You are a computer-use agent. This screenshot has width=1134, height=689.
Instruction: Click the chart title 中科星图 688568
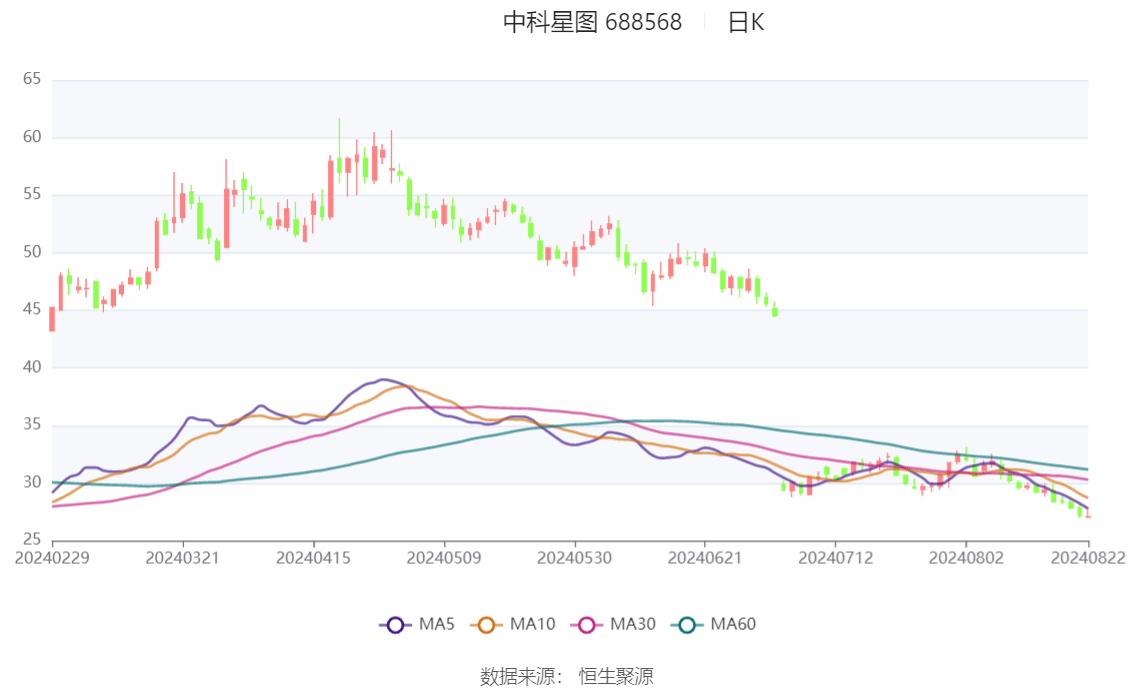(592, 22)
